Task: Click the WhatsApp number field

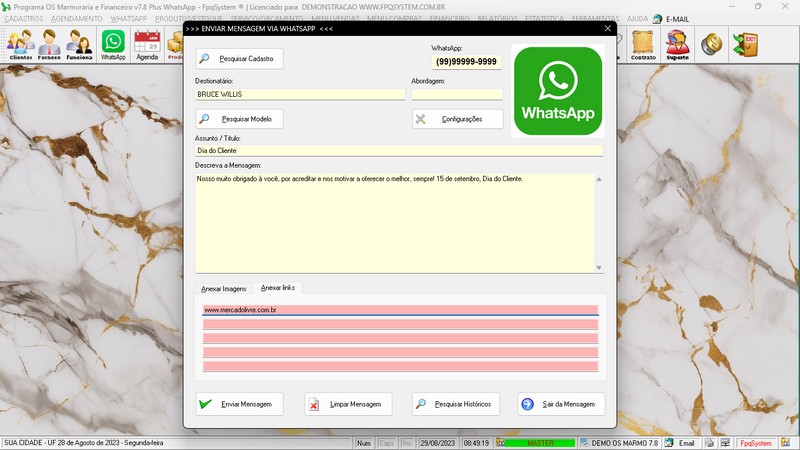Action: coord(466,62)
